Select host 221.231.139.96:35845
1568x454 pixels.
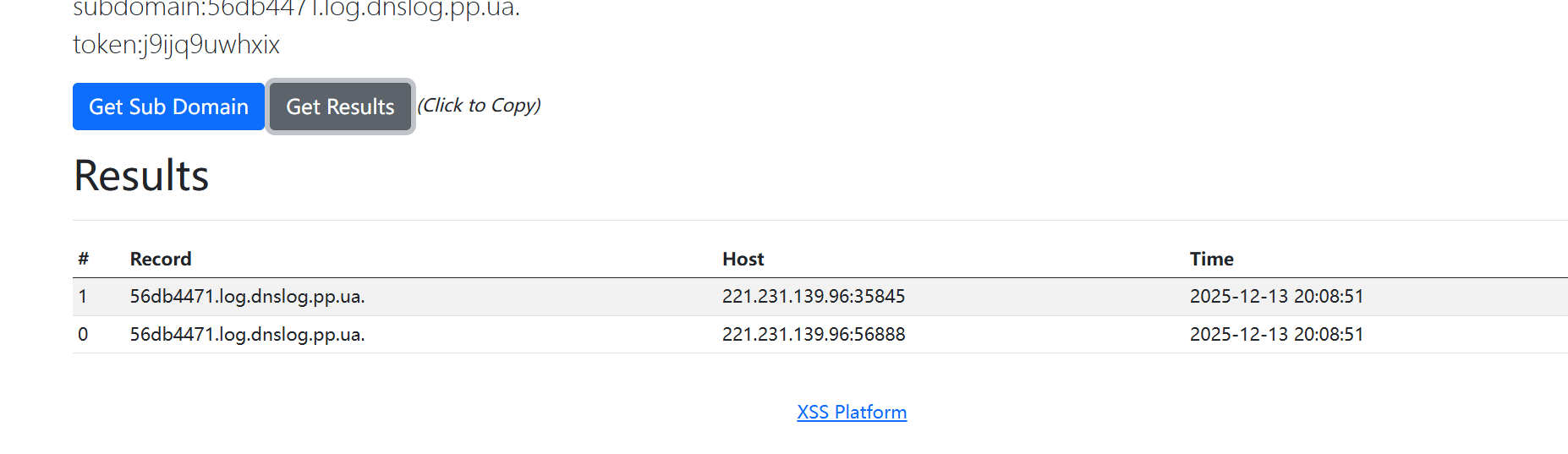(813, 297)
